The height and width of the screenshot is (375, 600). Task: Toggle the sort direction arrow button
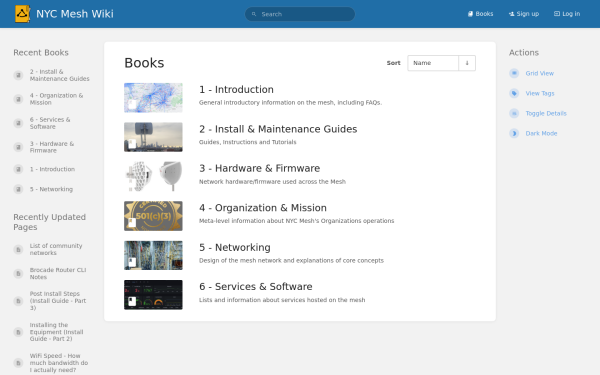(467, 63)
